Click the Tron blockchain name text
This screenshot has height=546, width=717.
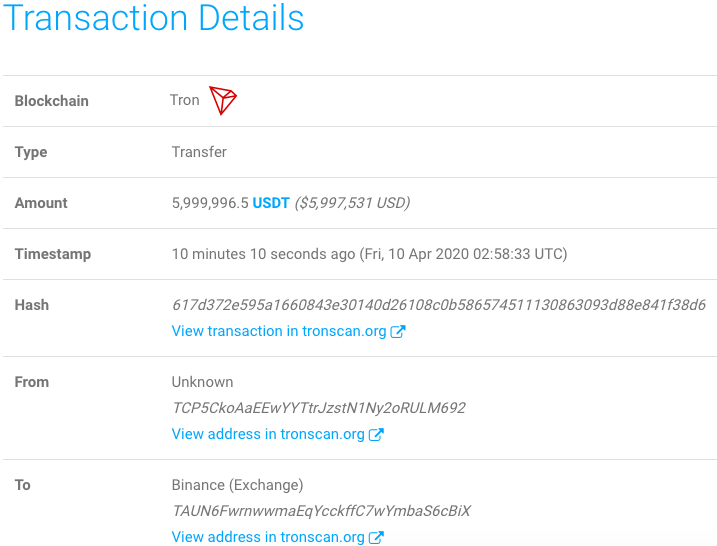[185, 100]
